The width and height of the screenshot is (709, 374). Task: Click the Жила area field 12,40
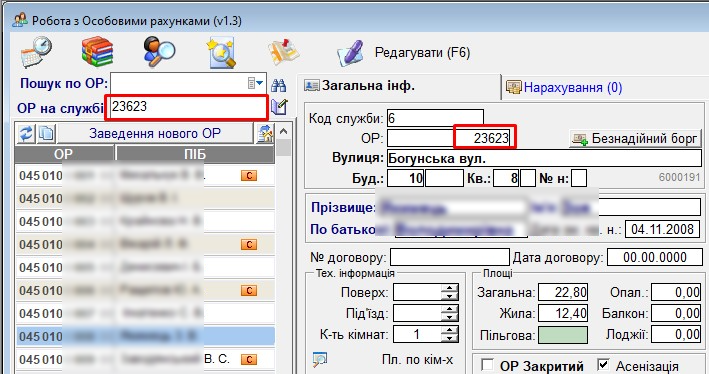pyautogui.click(x=563, y=313)
